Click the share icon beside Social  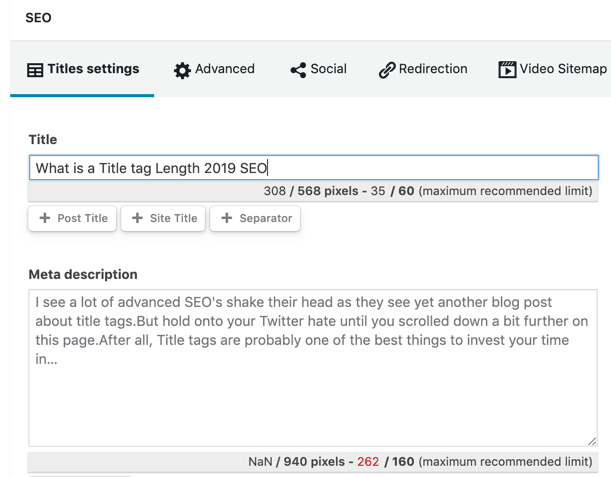(298, 70)
